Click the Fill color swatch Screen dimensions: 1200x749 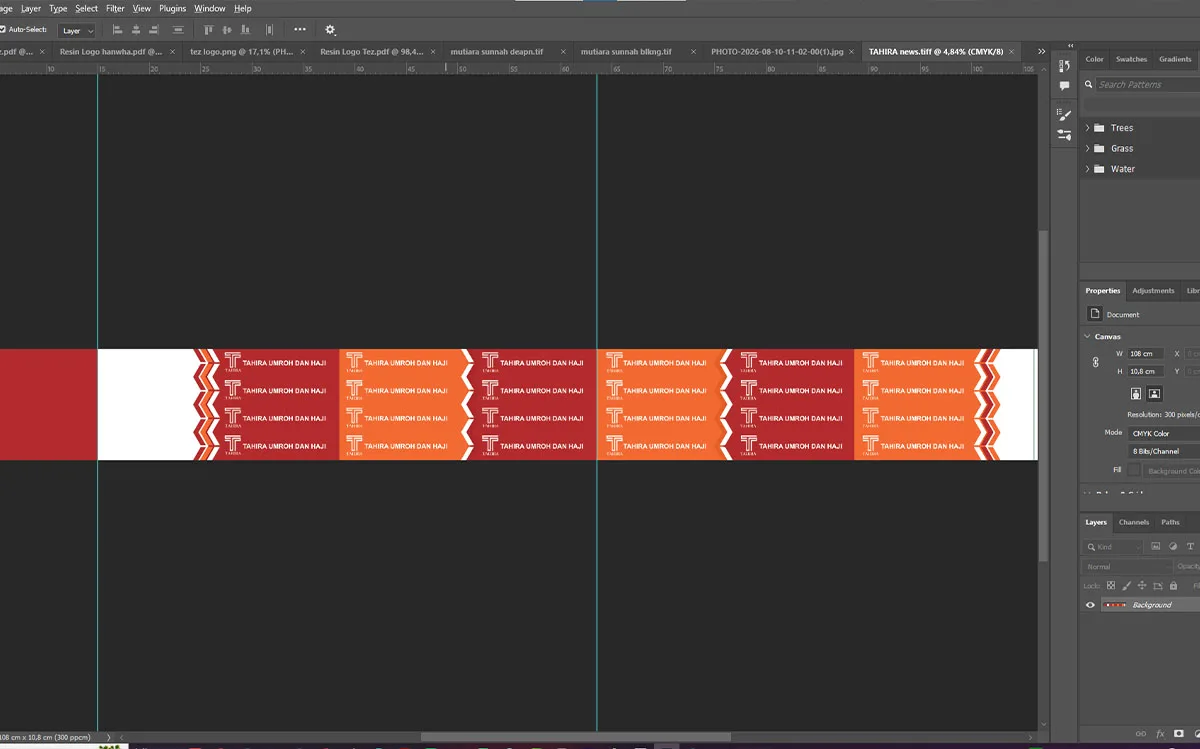1134,470
